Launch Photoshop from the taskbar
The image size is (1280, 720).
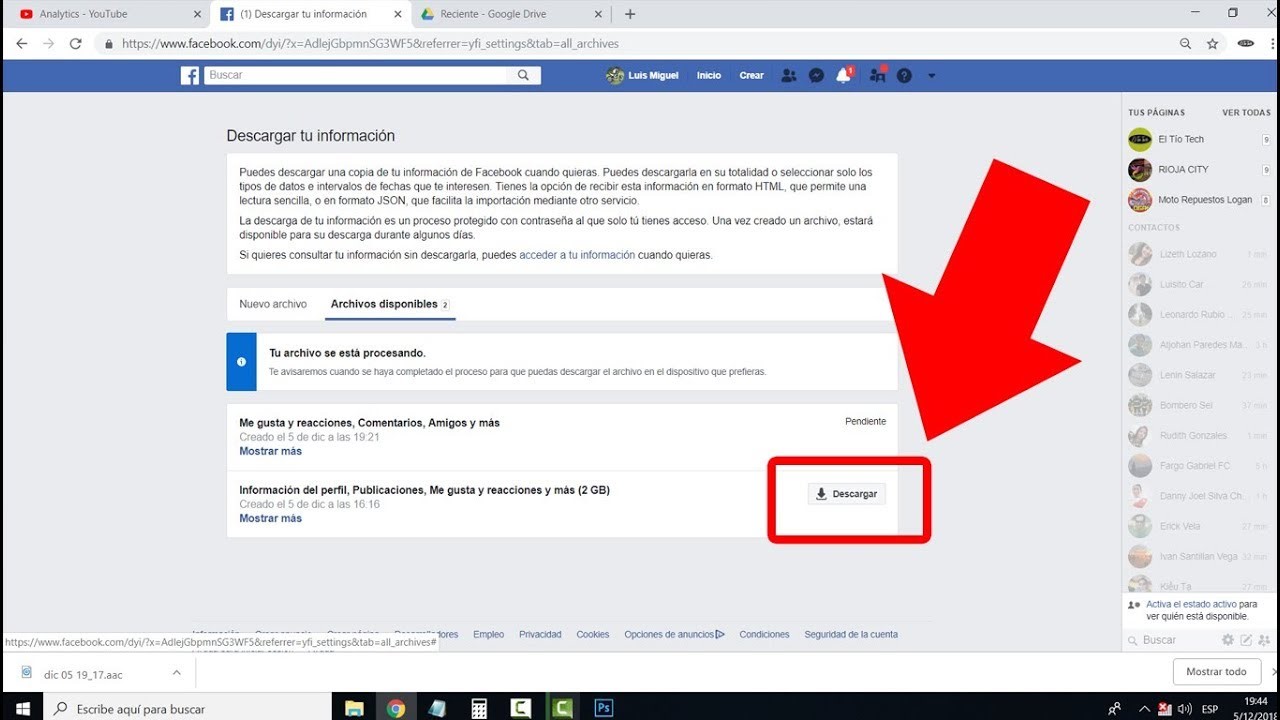click(x=603, y=707)
